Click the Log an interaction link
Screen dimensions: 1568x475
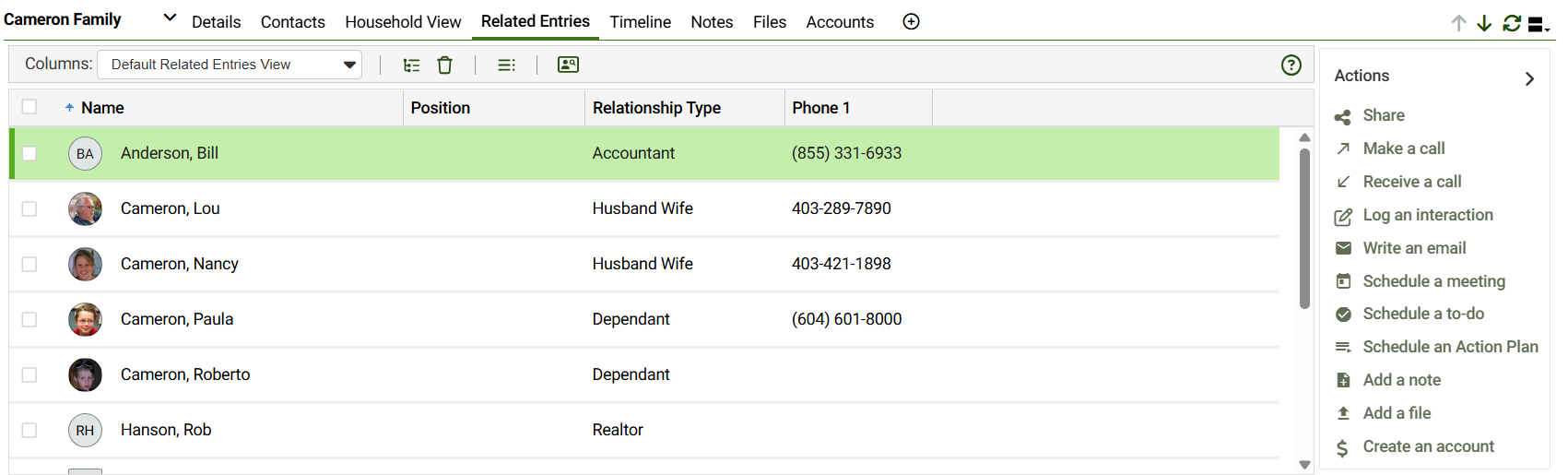(x=1428, y=215)
